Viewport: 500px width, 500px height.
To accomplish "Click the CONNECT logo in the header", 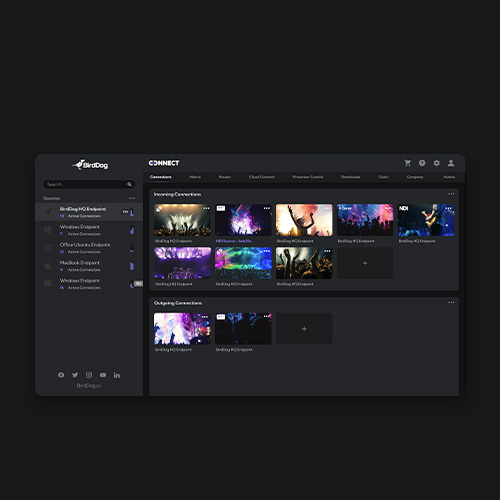I will point(164,163).
